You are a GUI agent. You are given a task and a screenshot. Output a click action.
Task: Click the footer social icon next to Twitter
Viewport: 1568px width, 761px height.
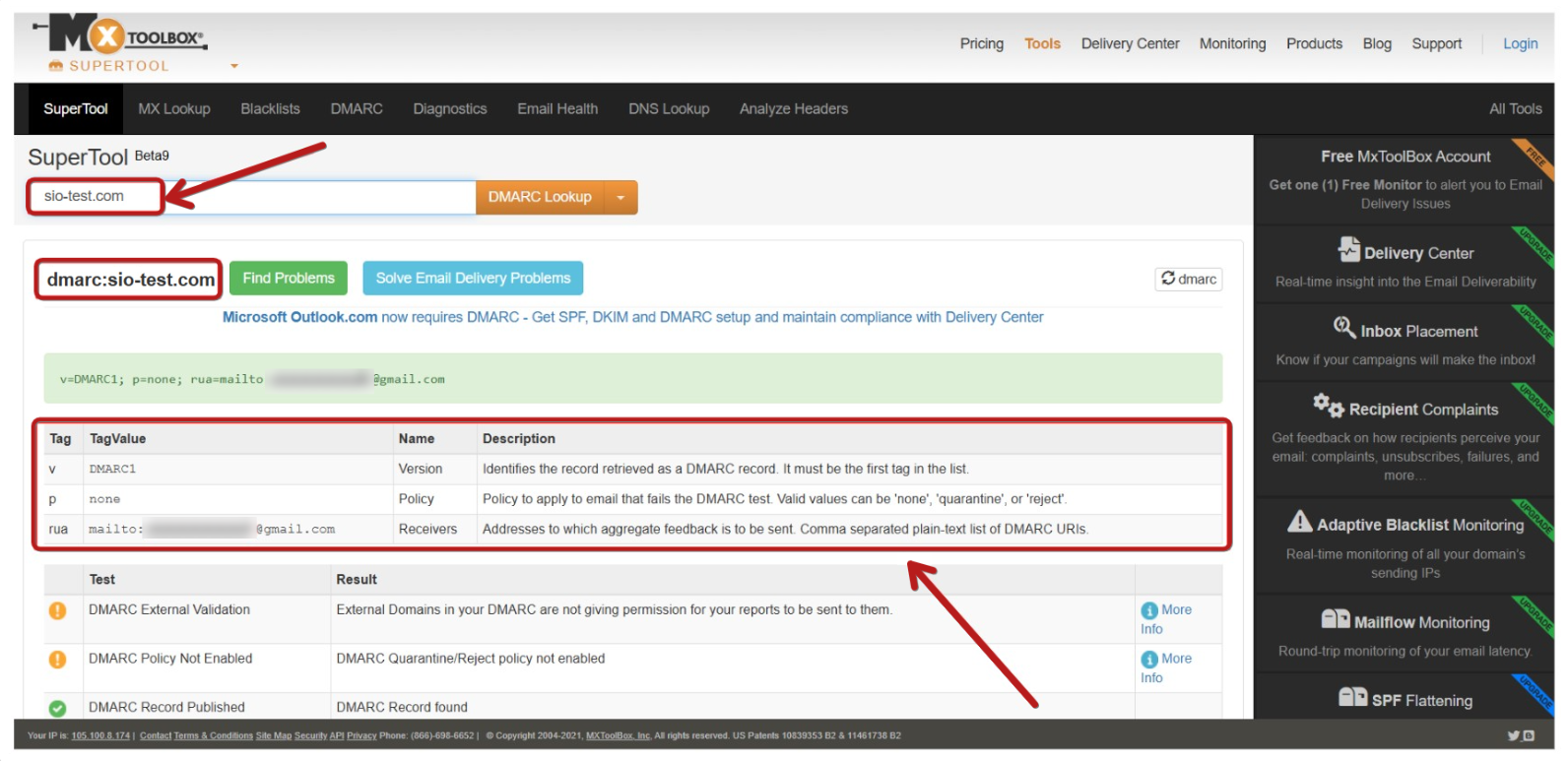click(1529, 735)
